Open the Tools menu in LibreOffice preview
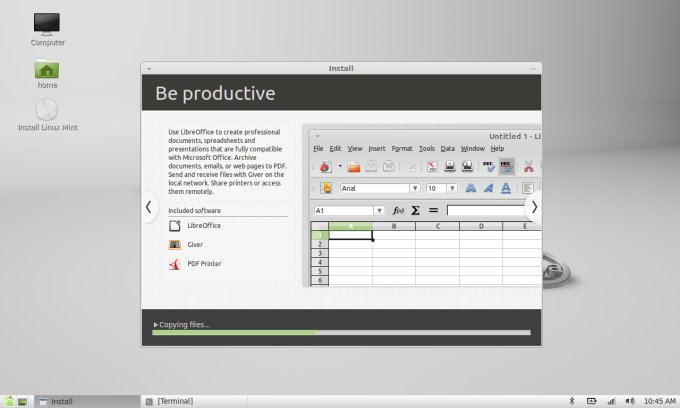680x408 pixels. (x=427, y=148)
